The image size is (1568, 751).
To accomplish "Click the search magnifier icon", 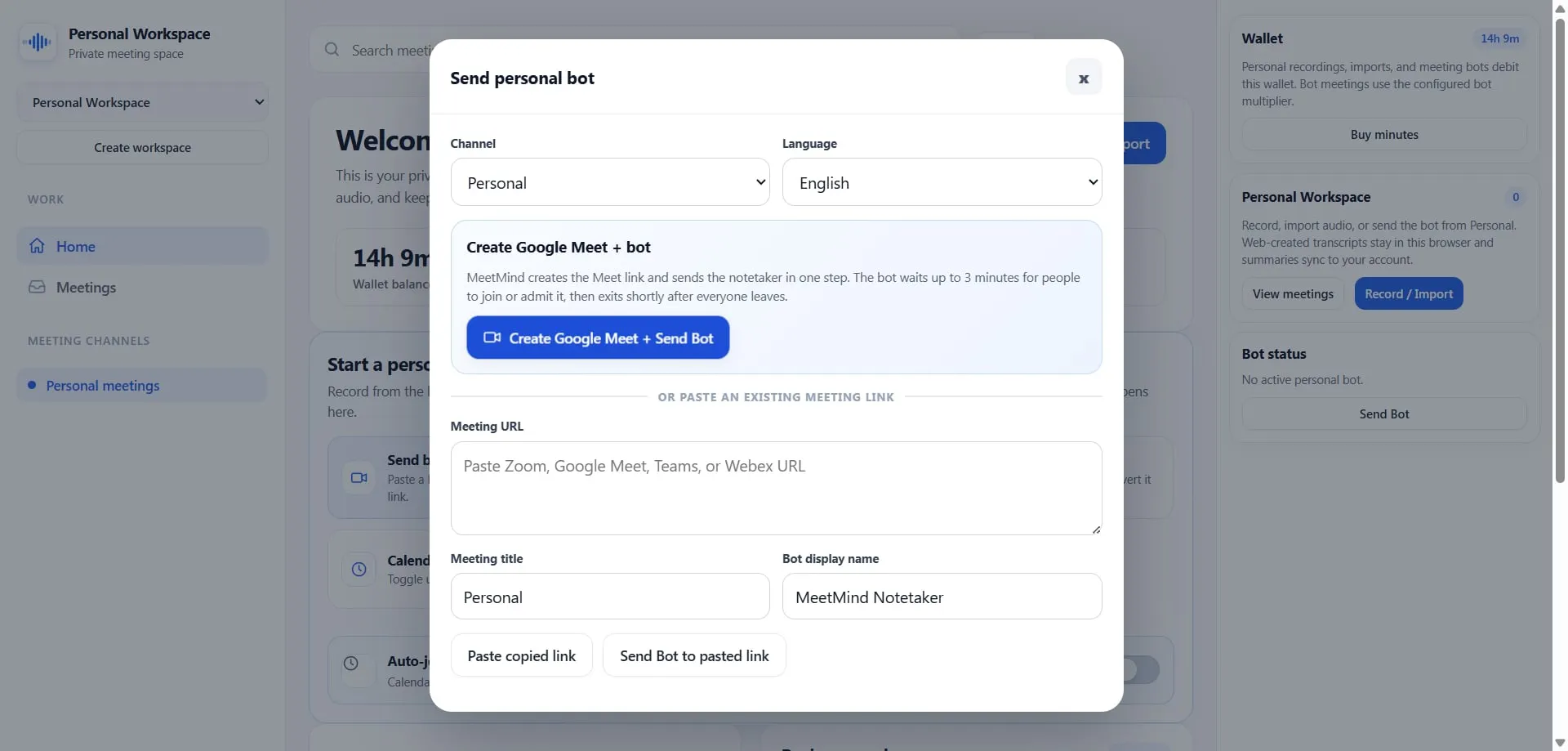I will pyautogui.click(x=332, y=50).
